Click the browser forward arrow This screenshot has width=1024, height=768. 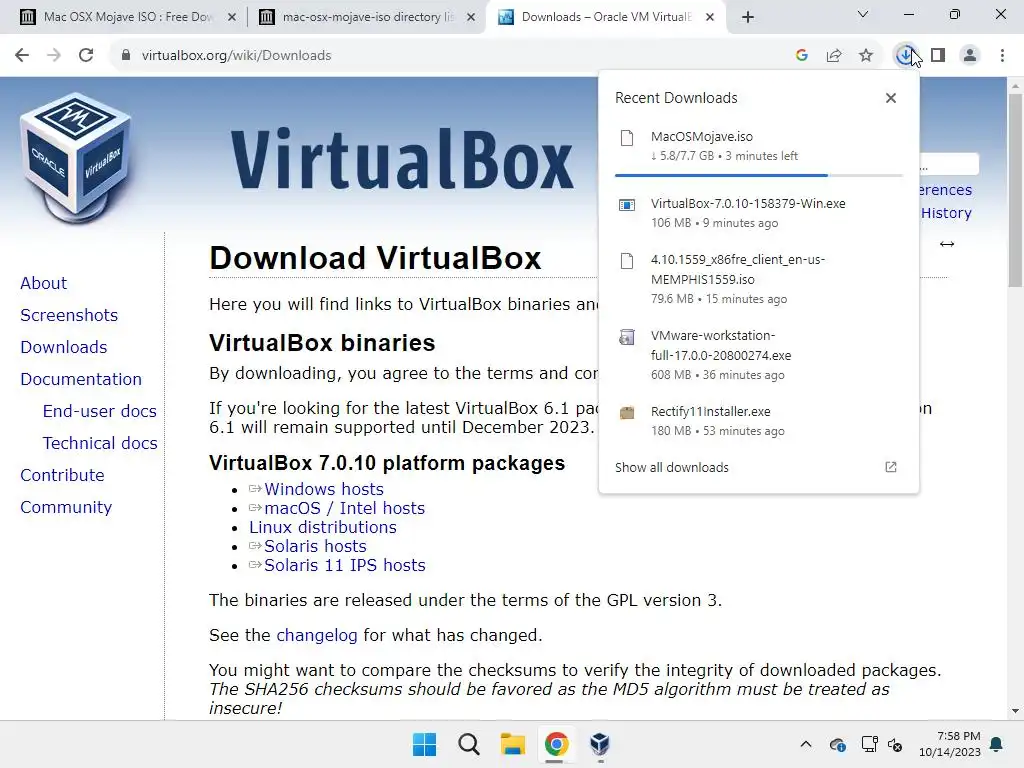[x=54, y=56]
